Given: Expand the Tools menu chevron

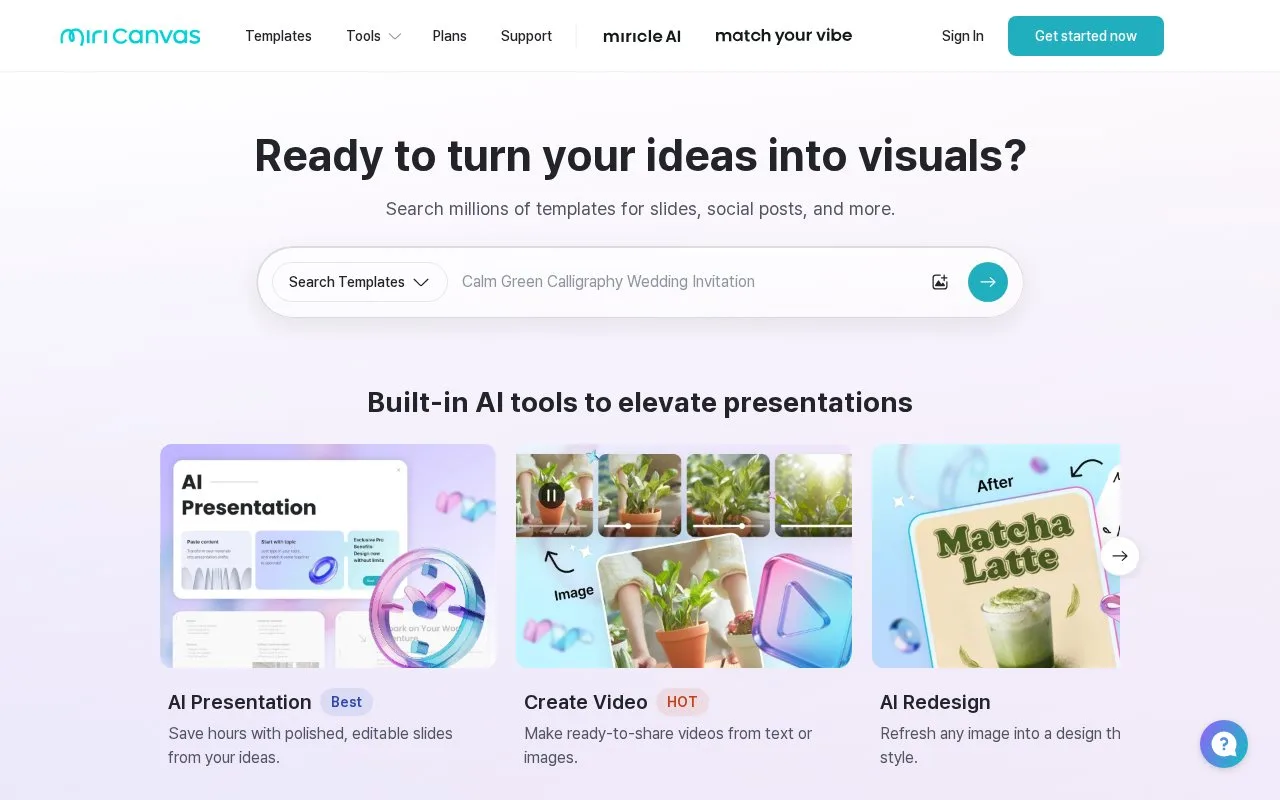Looking at the screenshot, I should point(395,36).
